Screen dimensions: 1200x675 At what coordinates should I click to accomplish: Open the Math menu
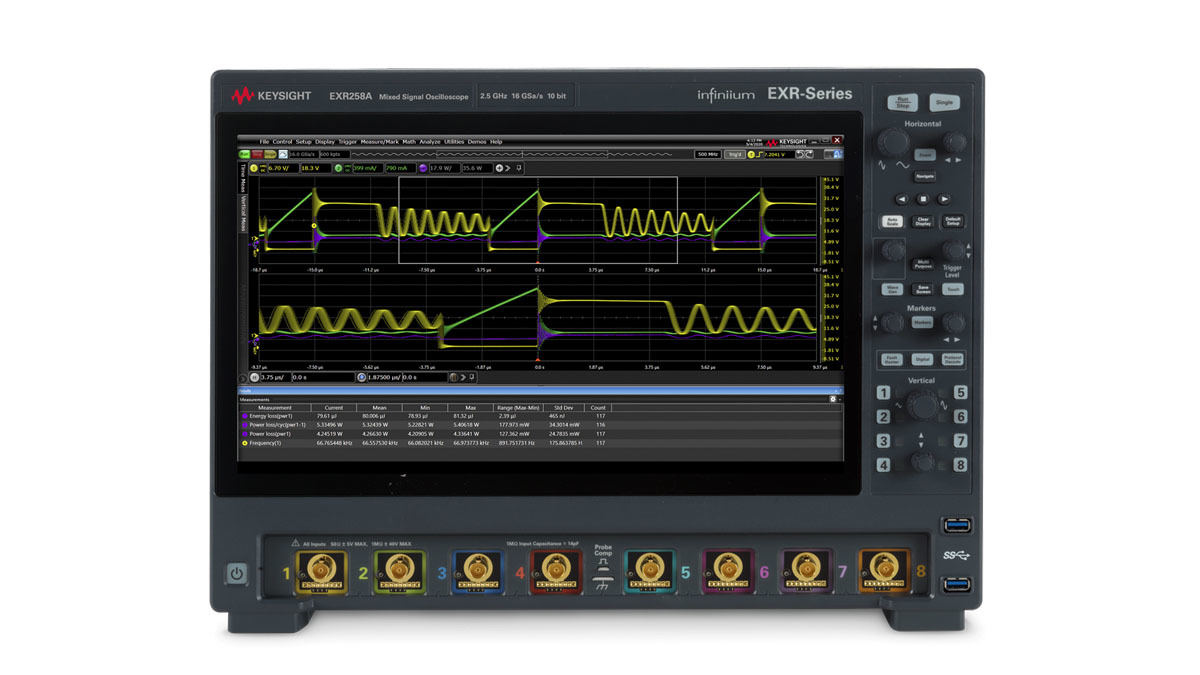click(409, 142)
